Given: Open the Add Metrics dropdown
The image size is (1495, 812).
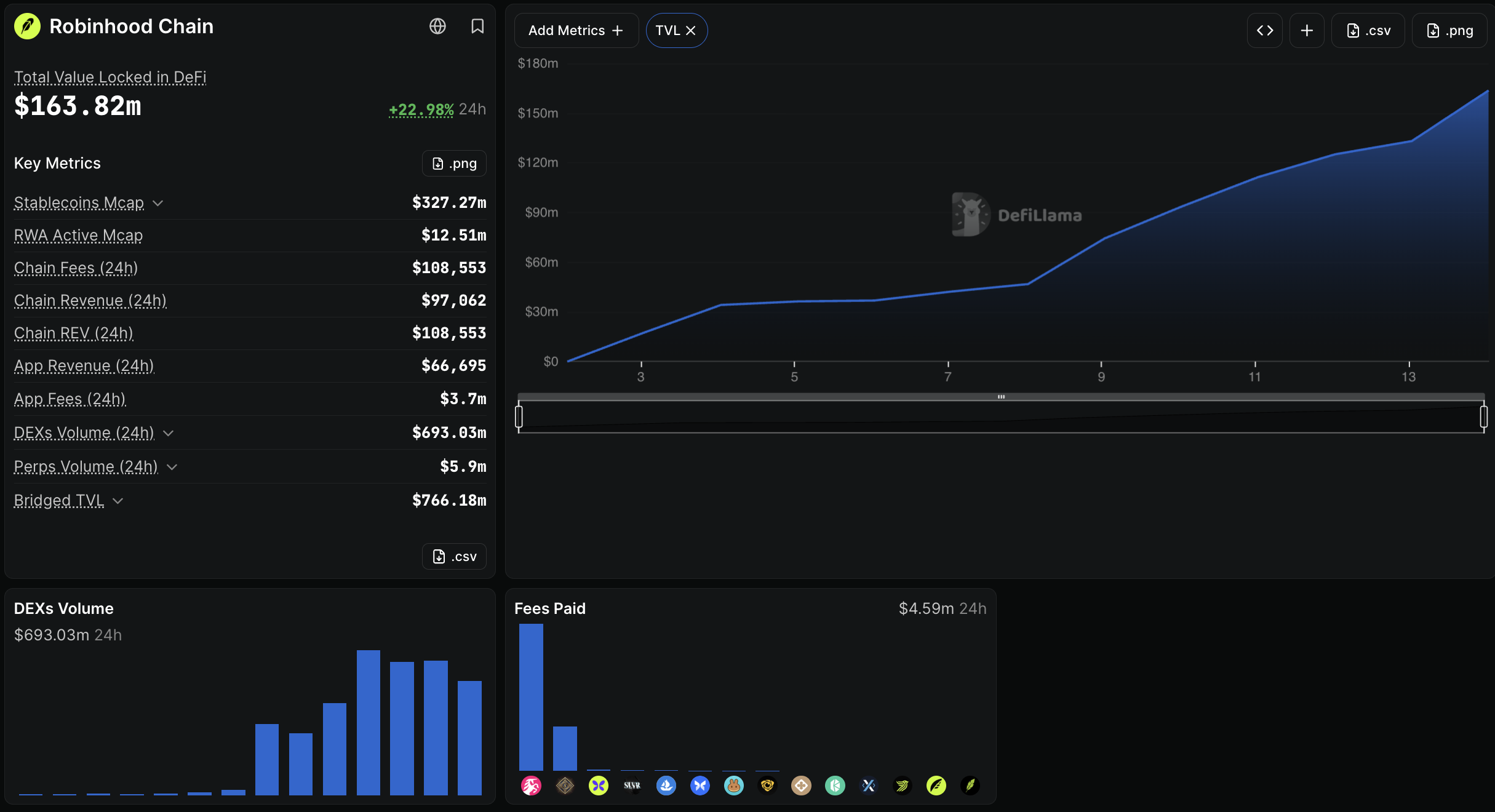Looking at the screenshot, I should (576, 31).
